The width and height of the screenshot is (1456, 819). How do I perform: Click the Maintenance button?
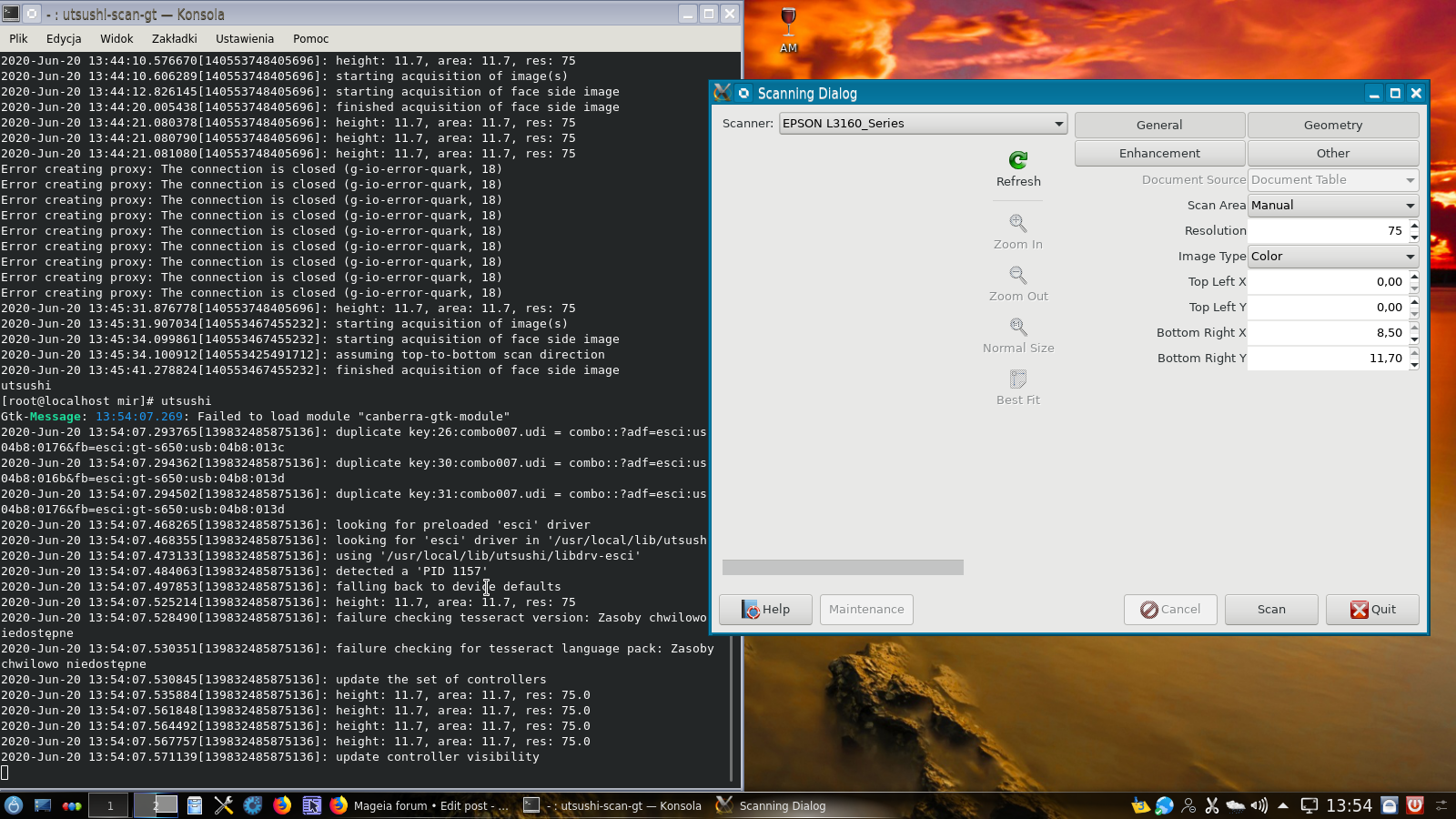(866, 610)
